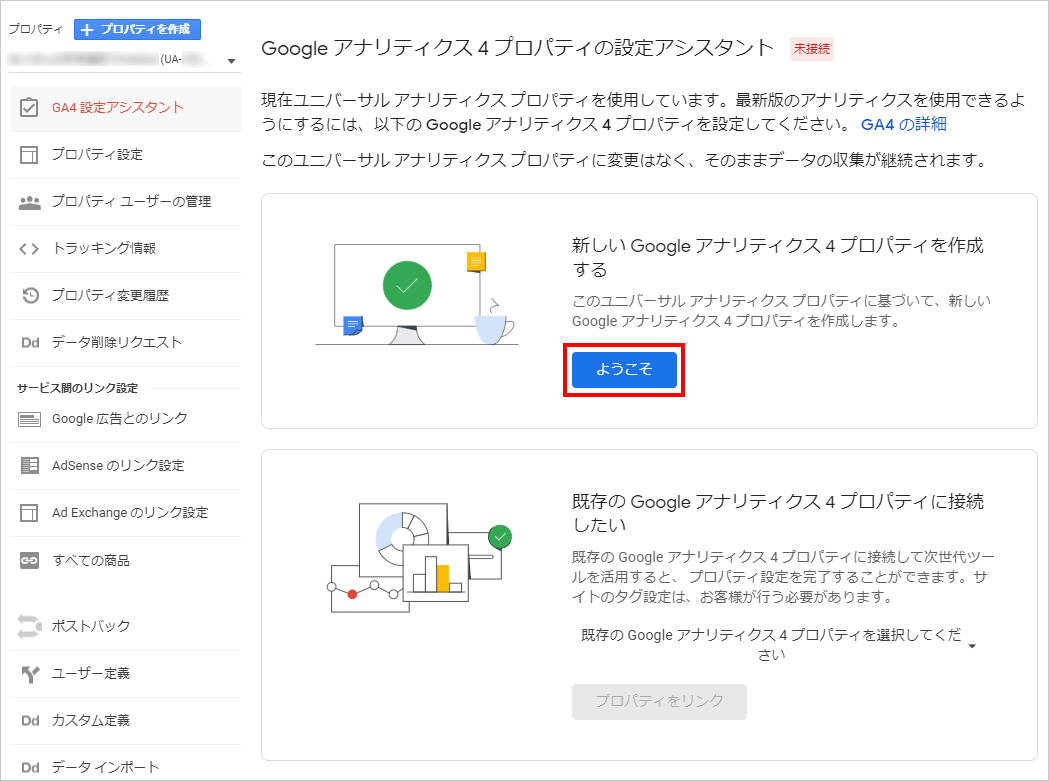This screenshot has height=781, width=1049.
Task: Click the 新しい Google アナリティクス 4 プロパティを作成する heading
Action: pos(777,258)
